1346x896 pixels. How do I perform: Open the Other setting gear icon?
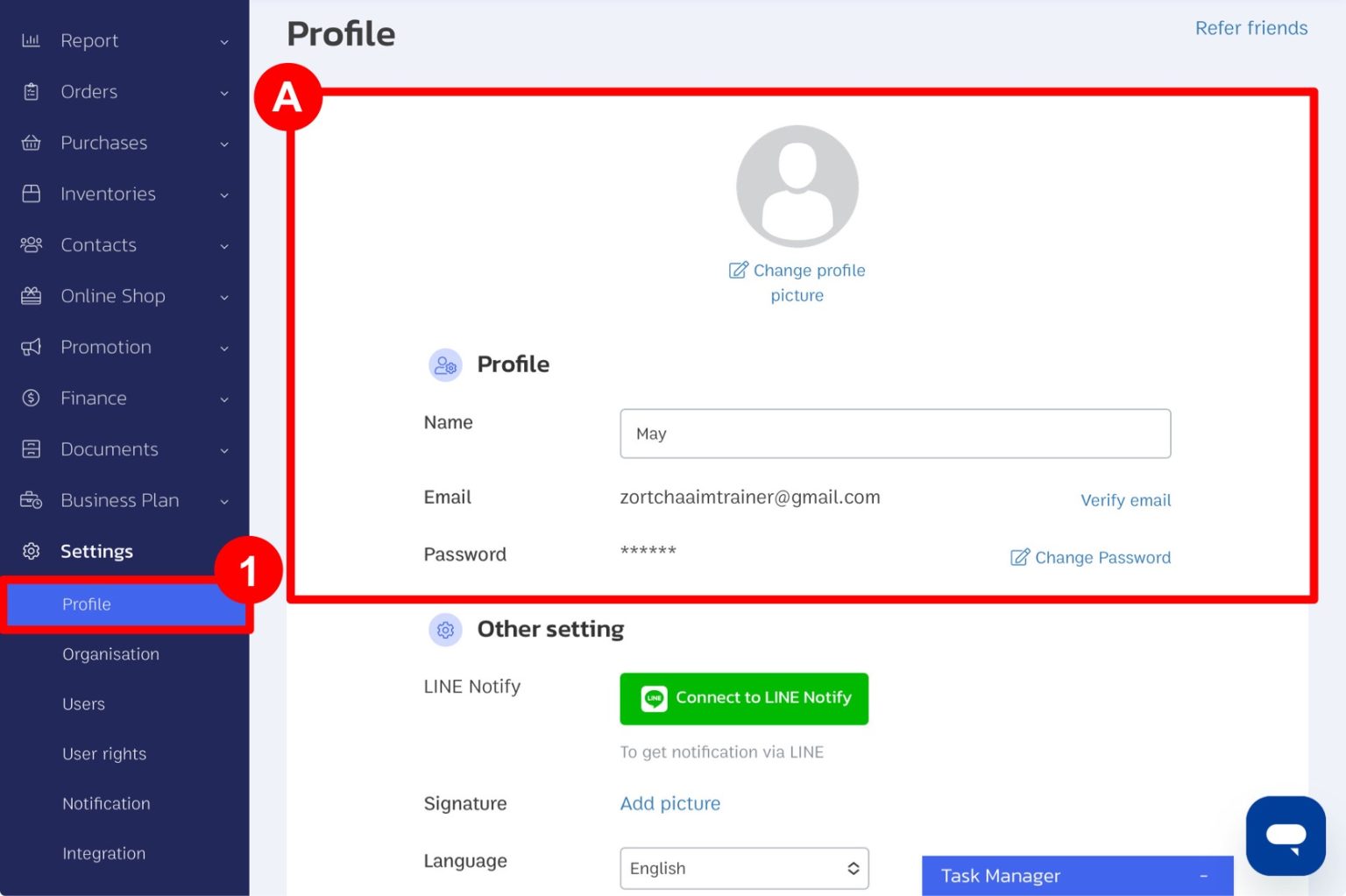pyautogui.click(x=445, y=629)
